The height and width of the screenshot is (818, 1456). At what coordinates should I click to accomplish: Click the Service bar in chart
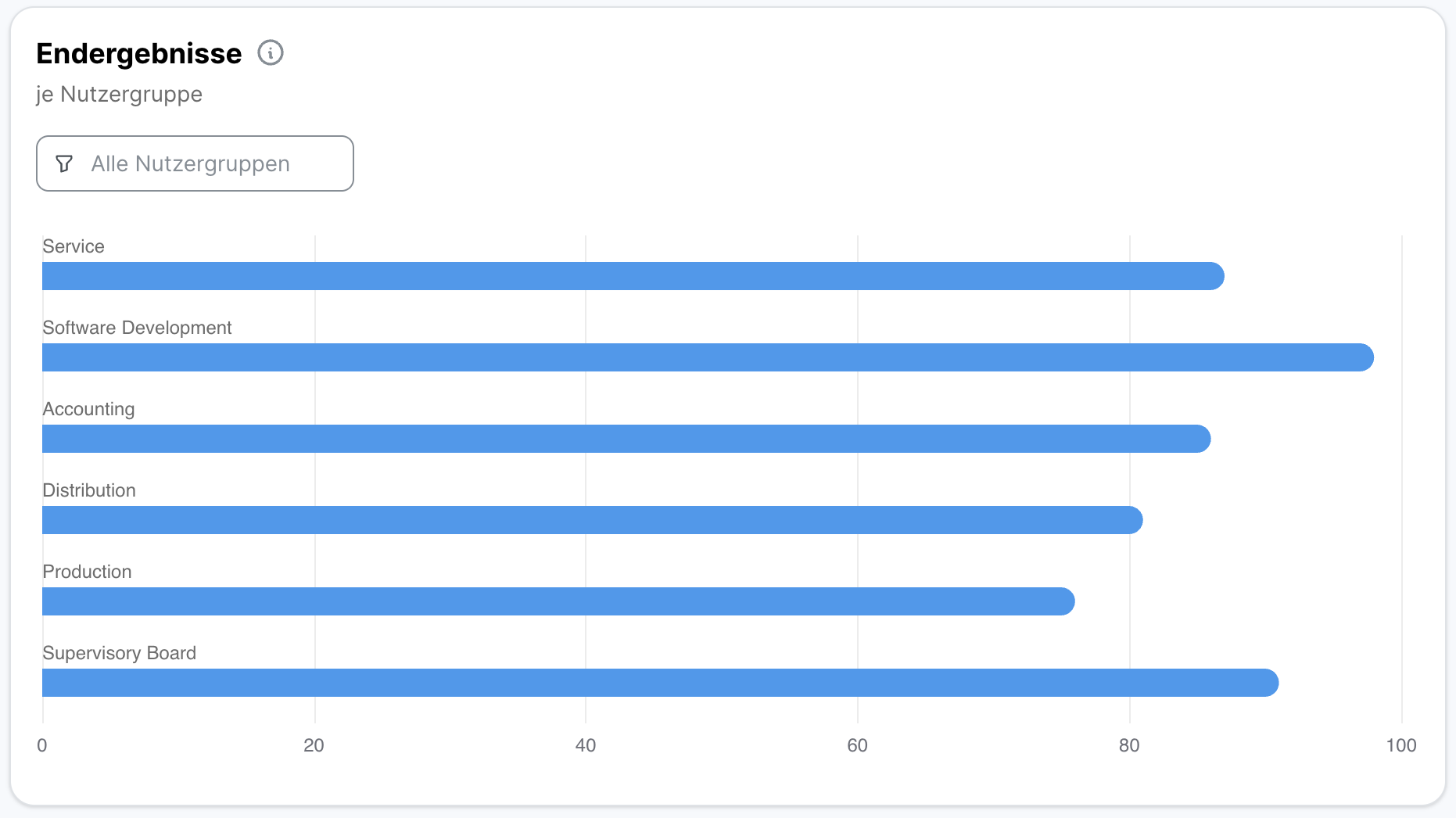[632, 276]
